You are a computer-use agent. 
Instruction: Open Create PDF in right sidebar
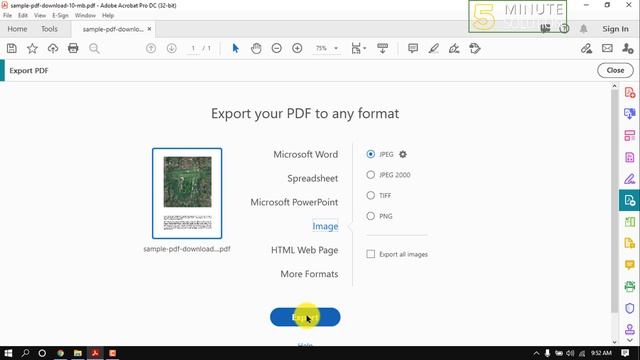coord(629,93)
